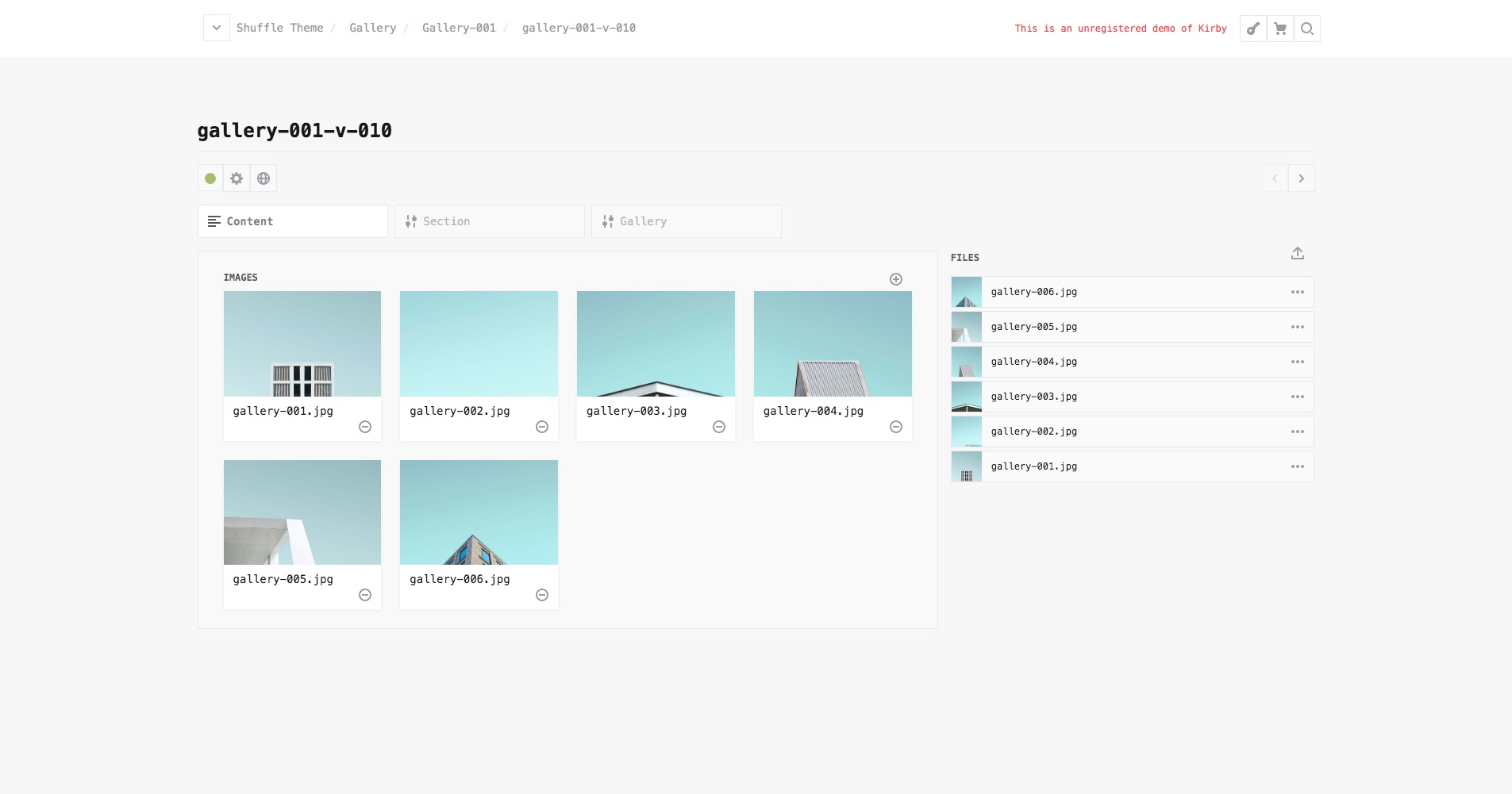Go to Shuffle Theme breadcrumb
The width and height of the screenshot is (1512, 794).
coord(279,28)
